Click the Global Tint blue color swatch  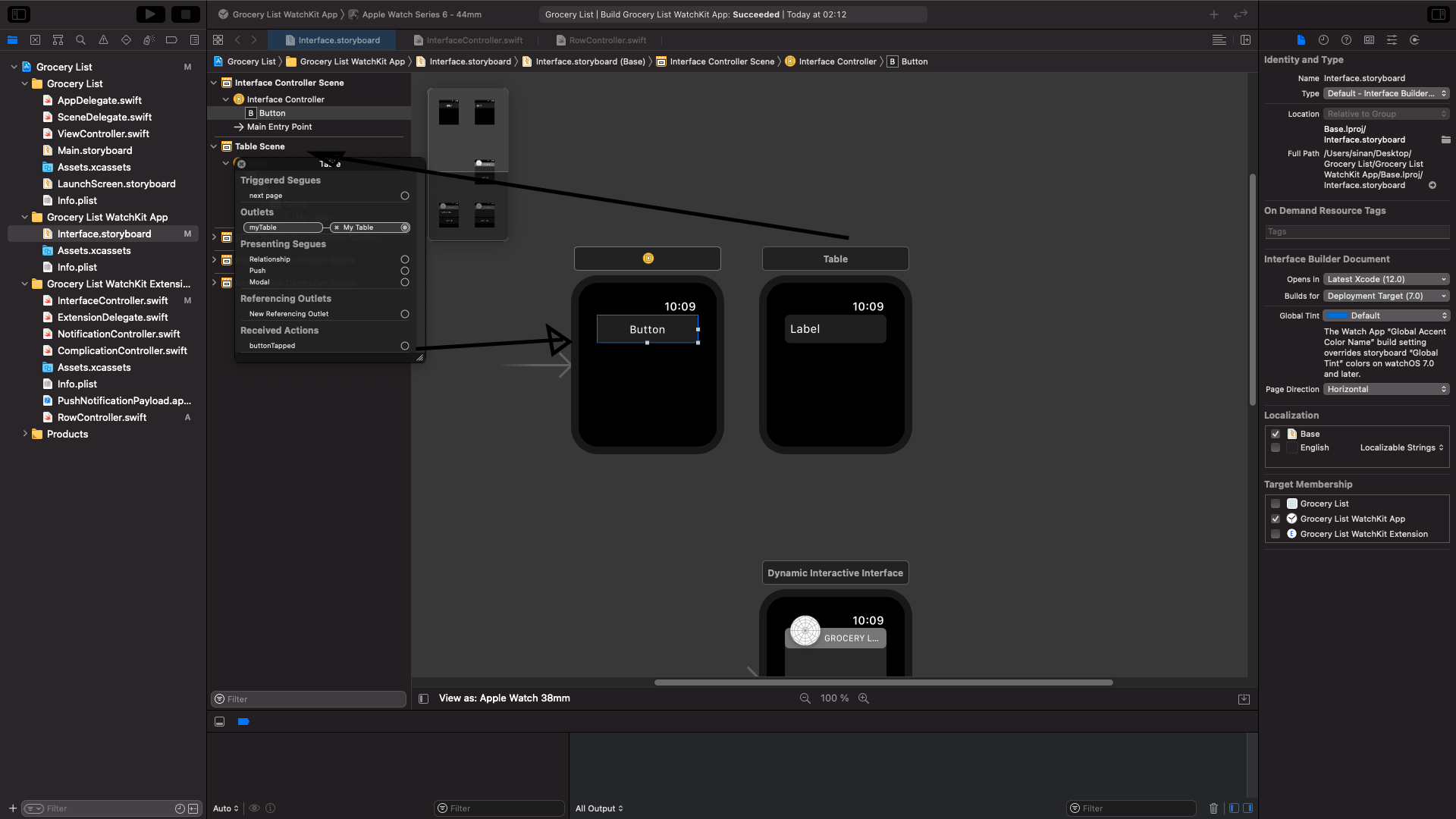pos(1337,315)
